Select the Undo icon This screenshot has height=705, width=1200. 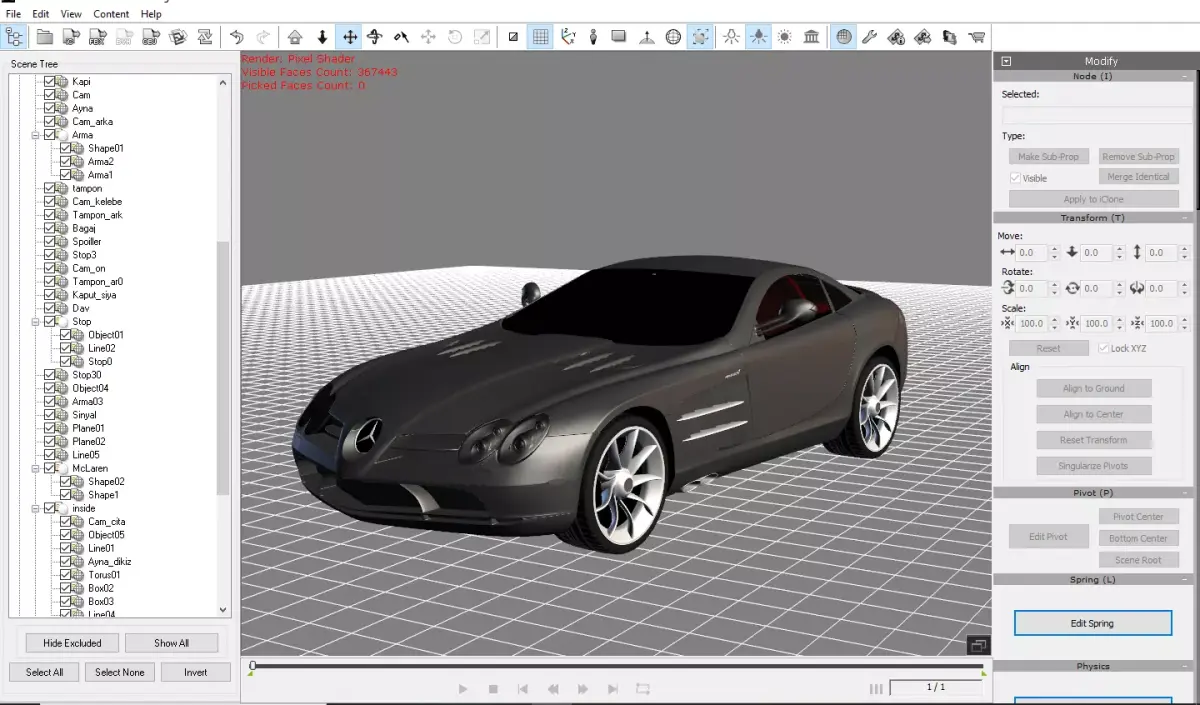pos(237,36)
